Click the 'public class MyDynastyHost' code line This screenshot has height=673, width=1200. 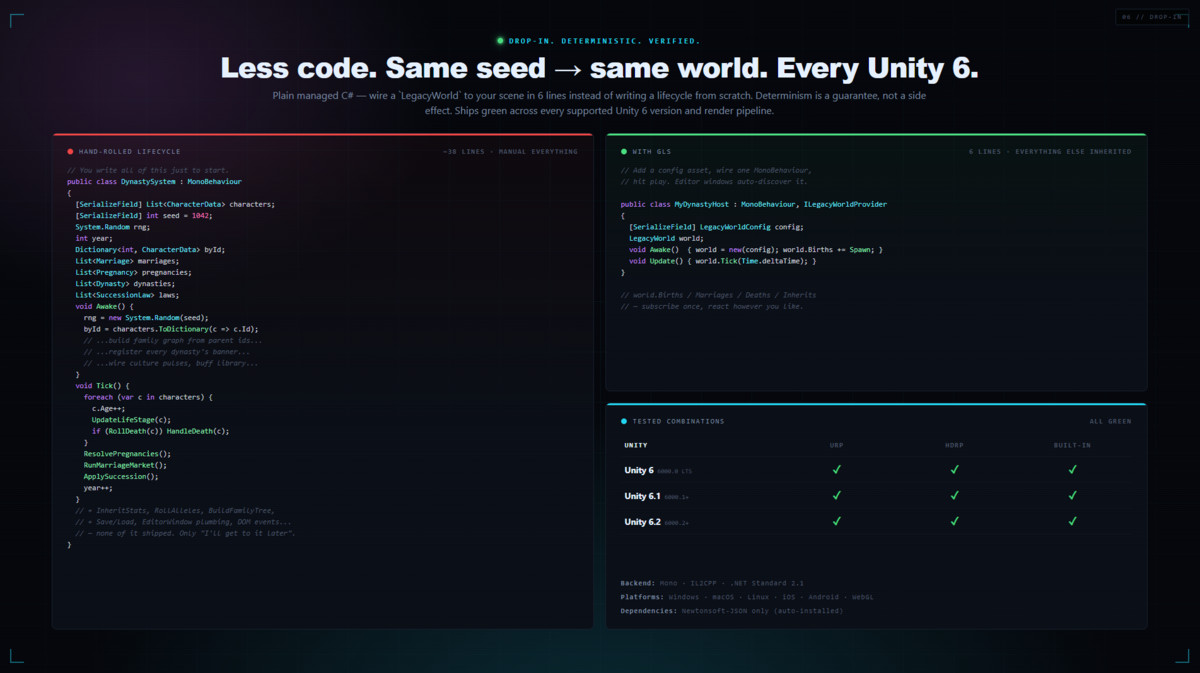pyautogui.click(x=753, y=205)
